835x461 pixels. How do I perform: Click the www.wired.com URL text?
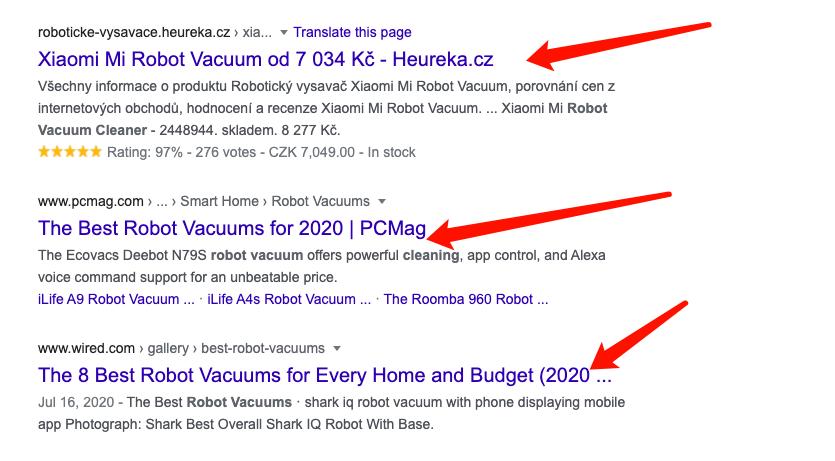tap(86, 348)
